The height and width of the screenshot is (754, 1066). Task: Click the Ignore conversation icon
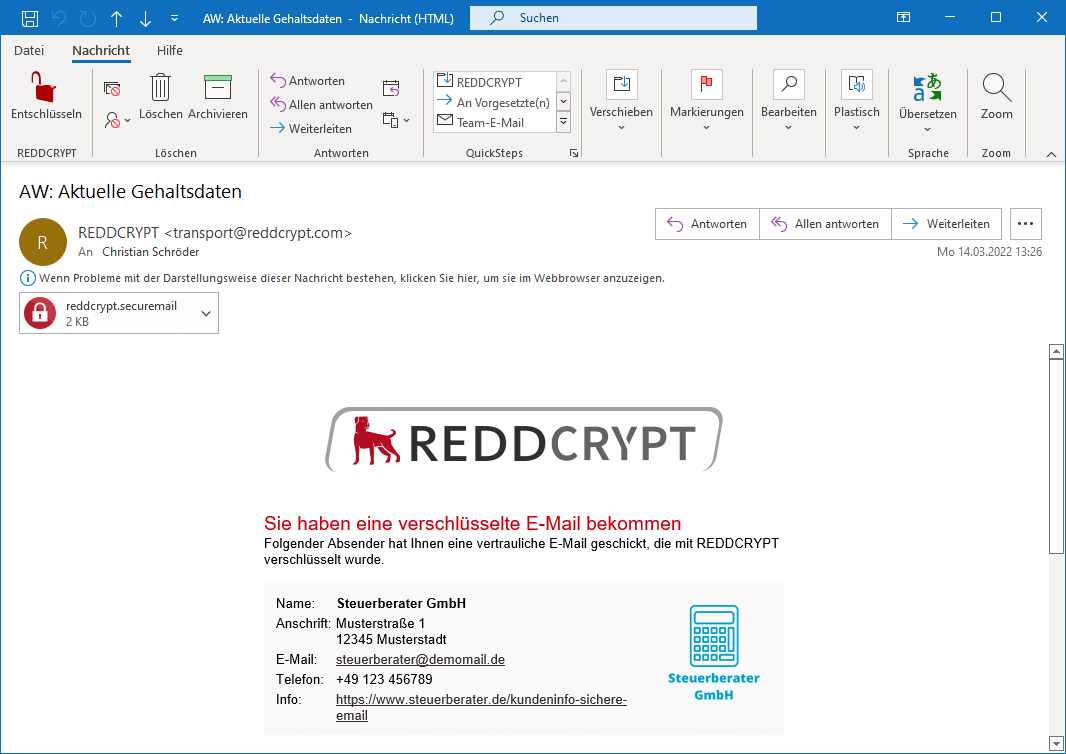[112, 88]
